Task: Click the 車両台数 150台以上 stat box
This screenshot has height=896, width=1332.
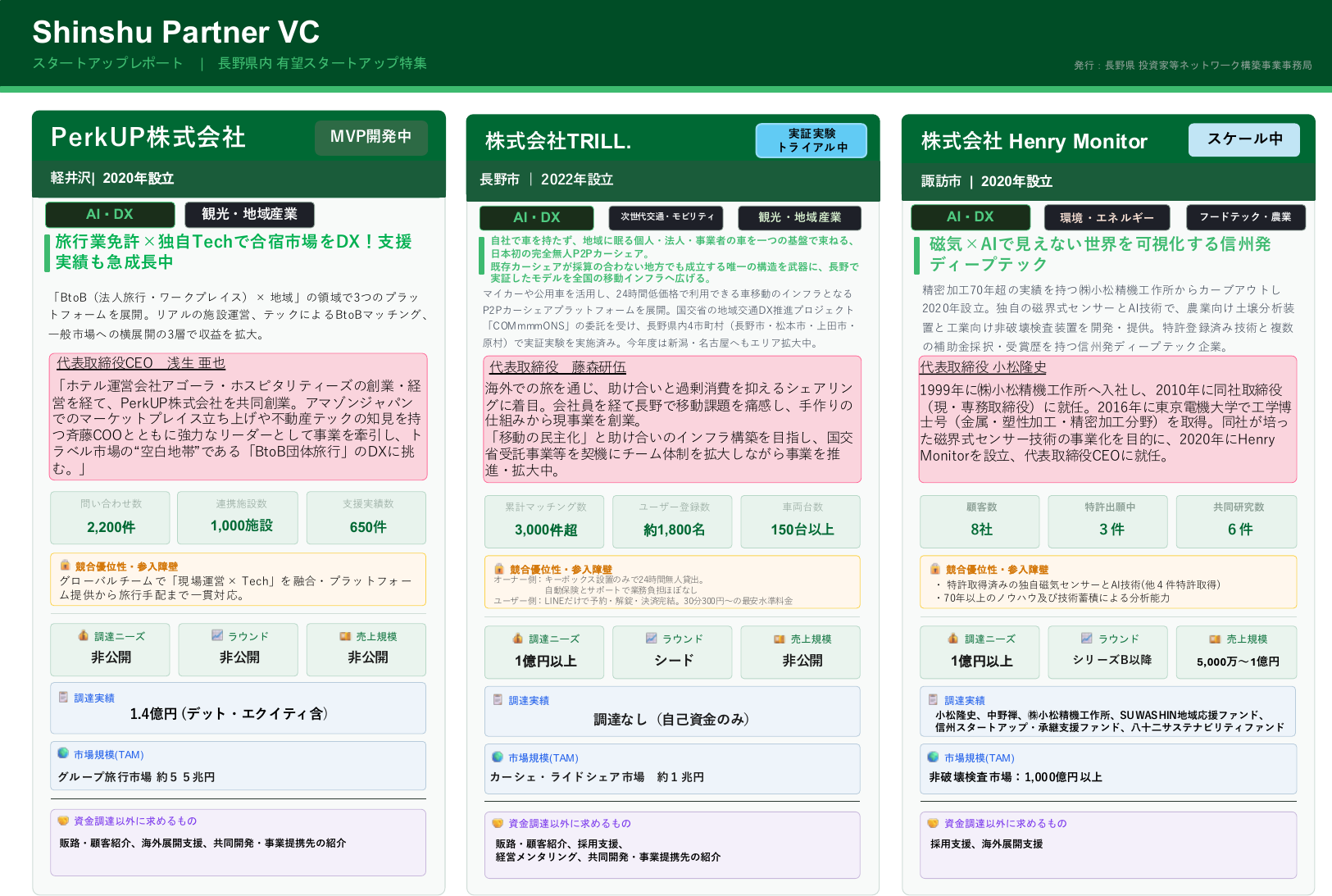Action: (801, 521)
